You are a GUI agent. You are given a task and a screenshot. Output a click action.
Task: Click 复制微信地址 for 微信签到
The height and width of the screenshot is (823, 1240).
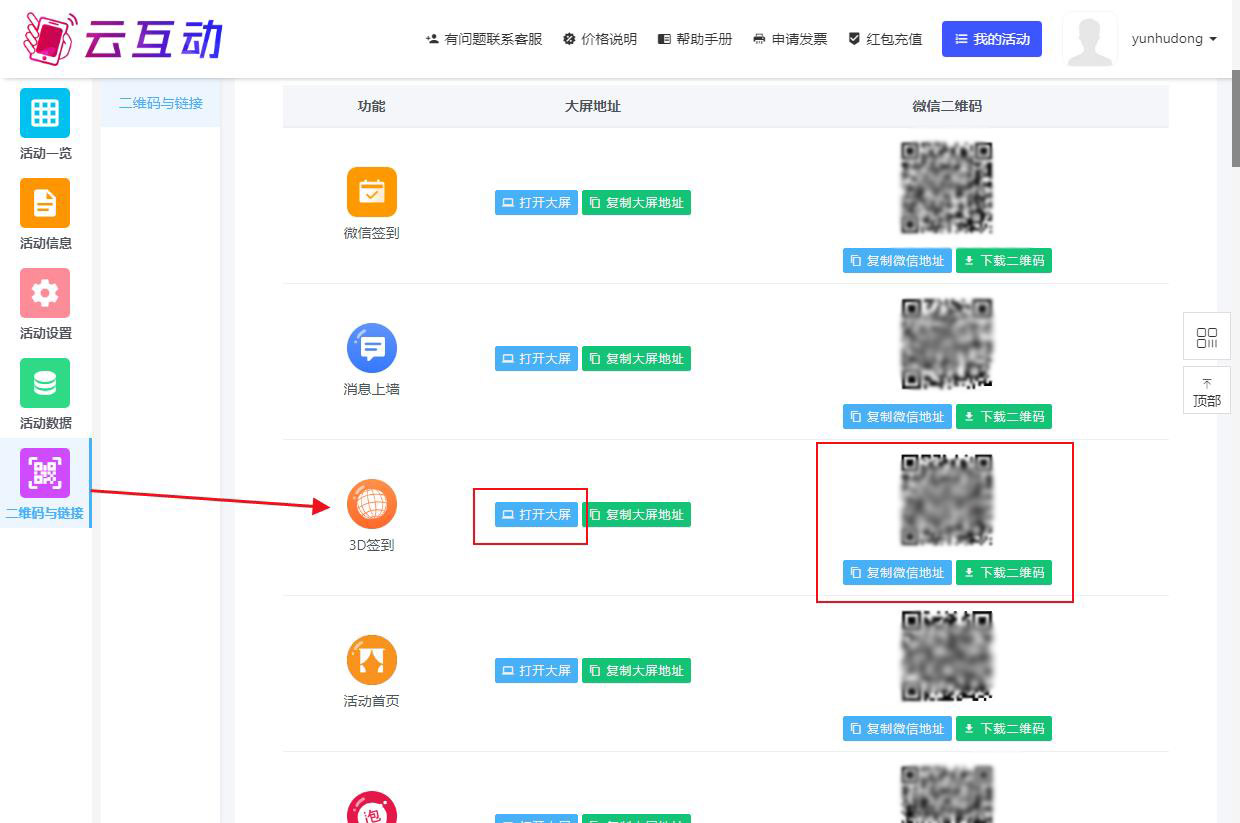[x=897, y=261]
